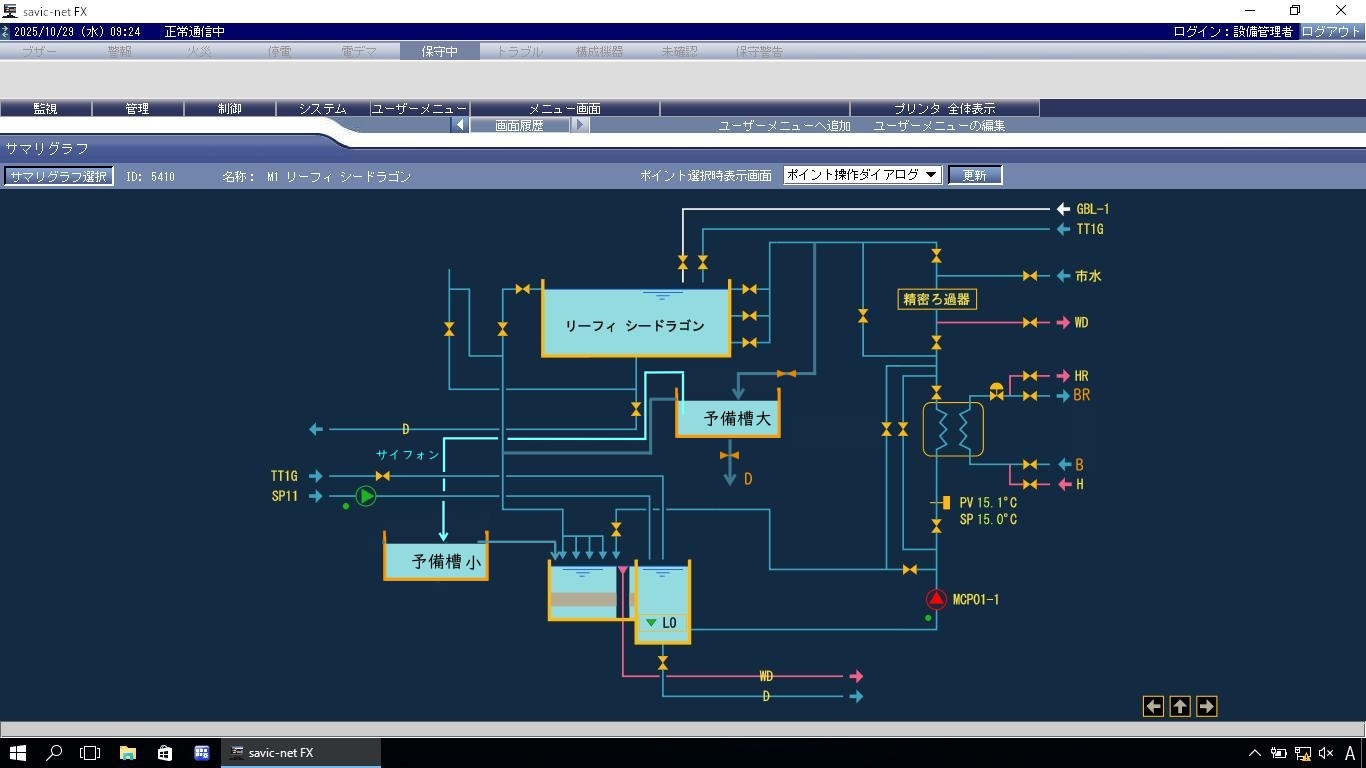This screenshot has height=768, width=1366.
Task: Select the heat exchanger symbol
Action: (x=952, y=430)
